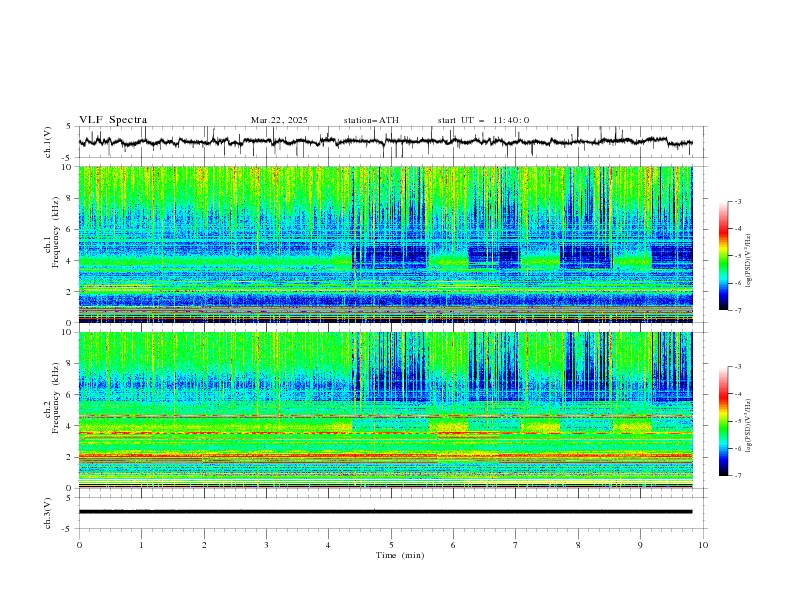
Task: Click the ch.2 spectrogram panel
Action: [x=385, y=410]
